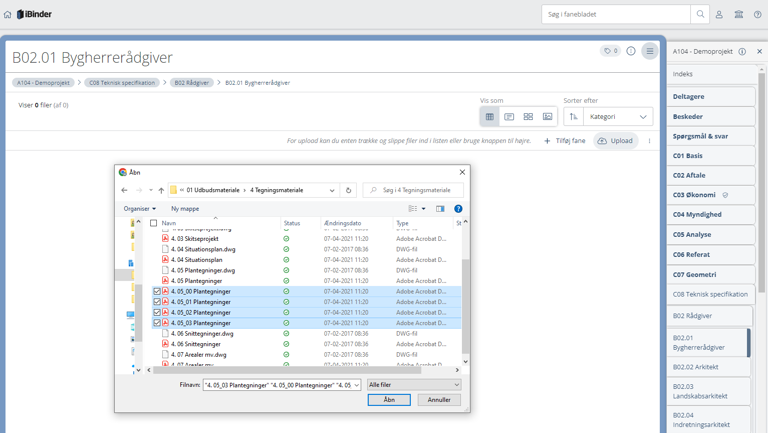Click the sort direction icon
Image resolution: width=768 pixels, height=433 pixels.
[x=574, y=117]
